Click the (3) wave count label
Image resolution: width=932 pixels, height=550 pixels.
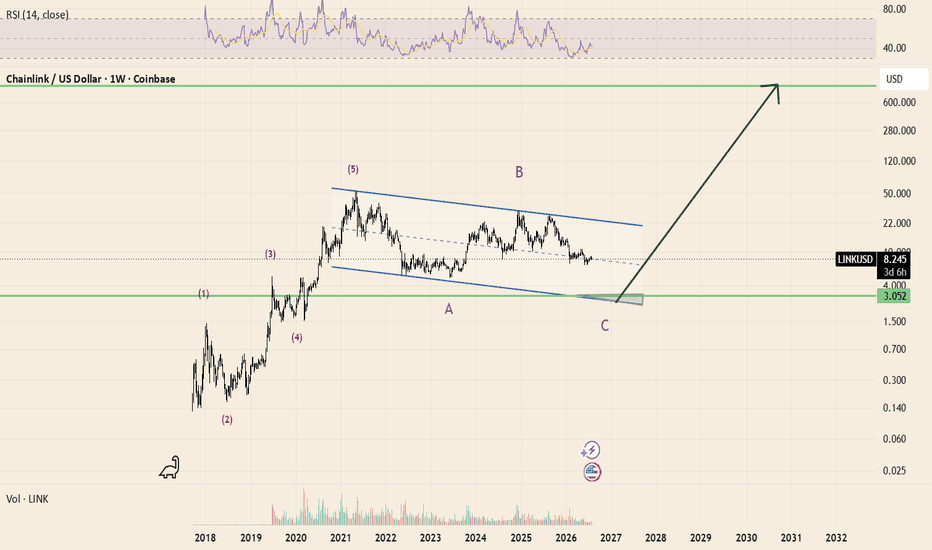click(x=270, y=254)
